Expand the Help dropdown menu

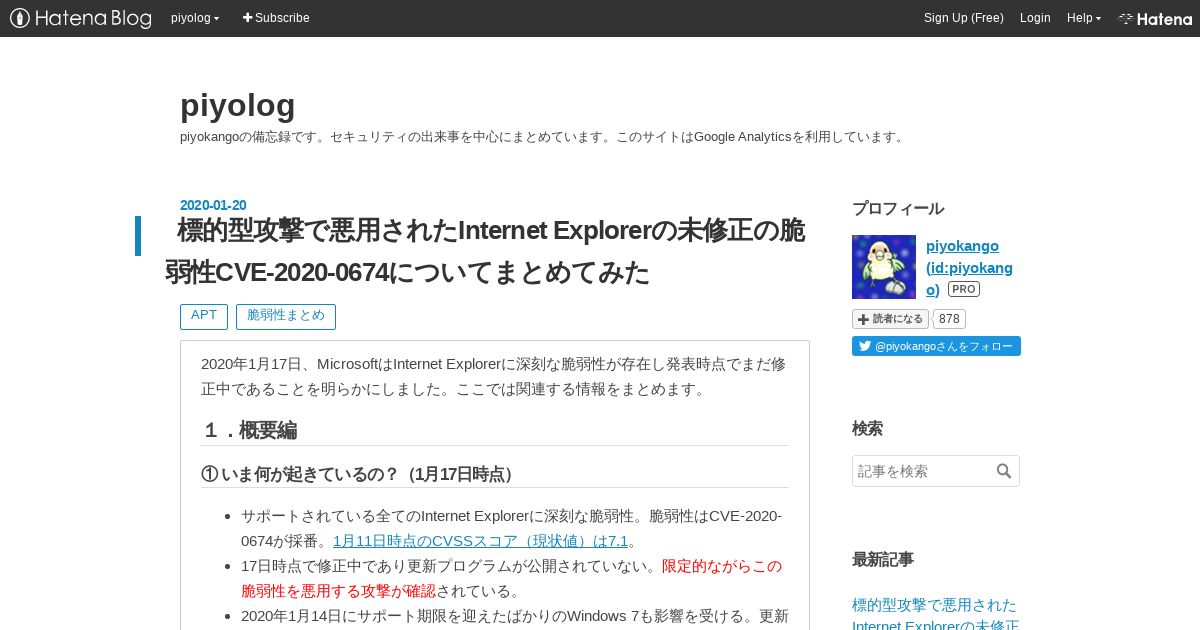[x=1084, y=18]
